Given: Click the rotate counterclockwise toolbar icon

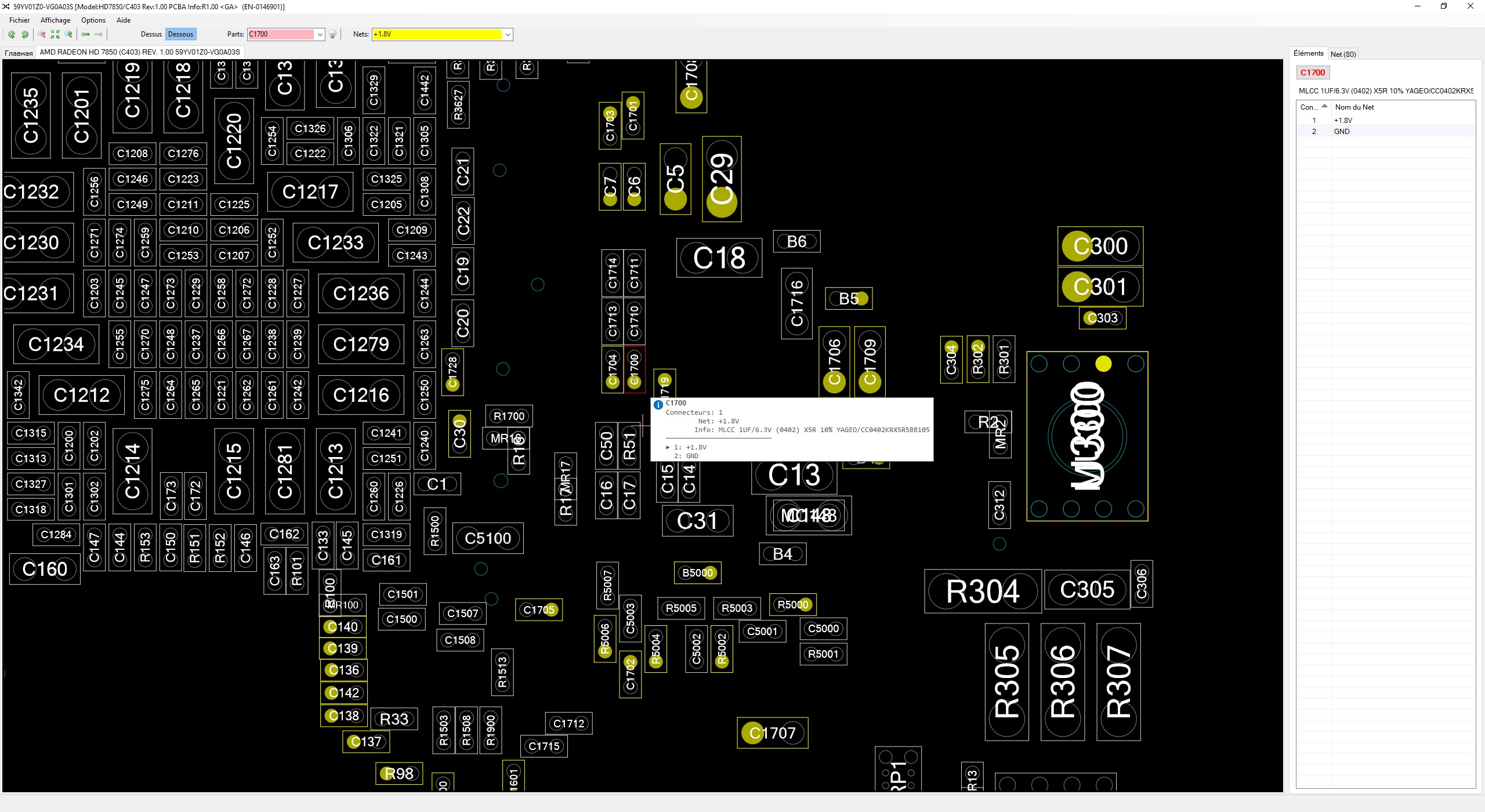Looking at the screenshot, I should (x=11, y=35).
